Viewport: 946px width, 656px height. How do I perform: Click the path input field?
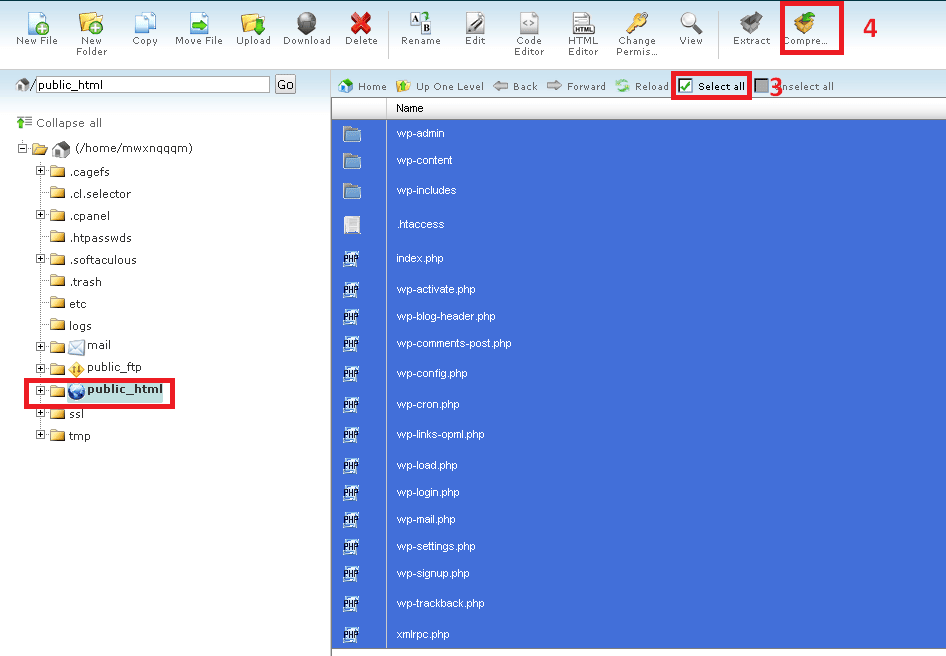tap(152, 85)
